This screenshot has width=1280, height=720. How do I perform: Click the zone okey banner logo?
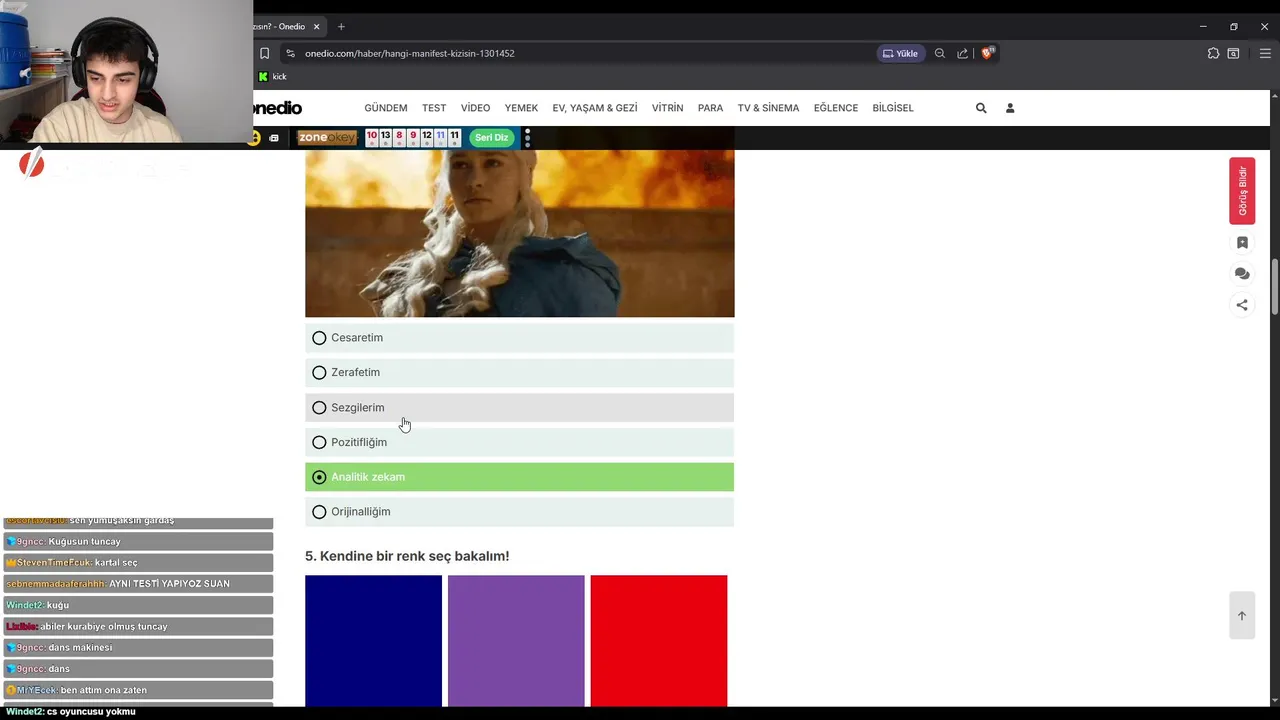coord(327,138)
